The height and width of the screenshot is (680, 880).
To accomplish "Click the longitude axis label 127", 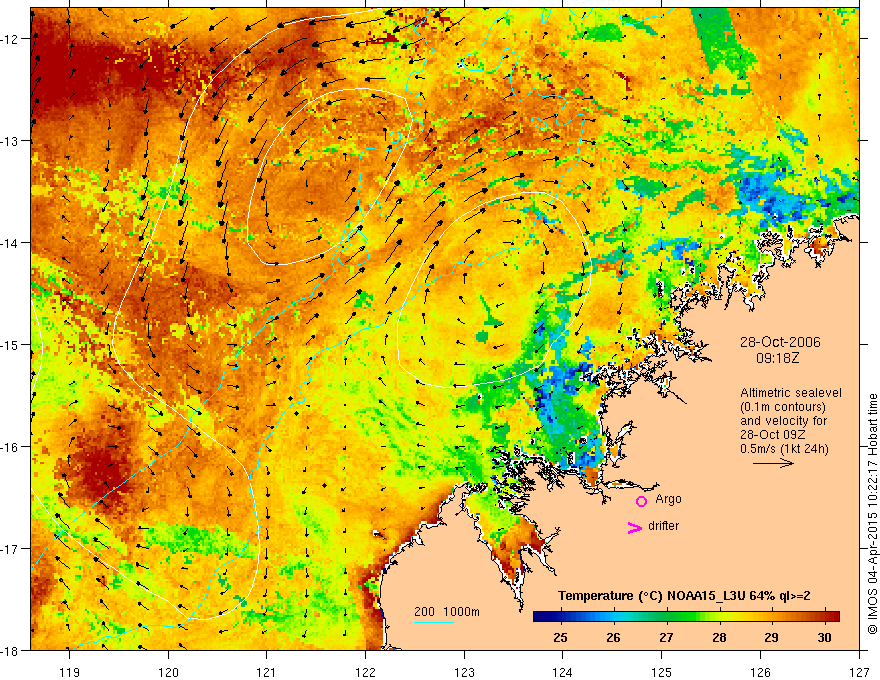I will point(859,672).
